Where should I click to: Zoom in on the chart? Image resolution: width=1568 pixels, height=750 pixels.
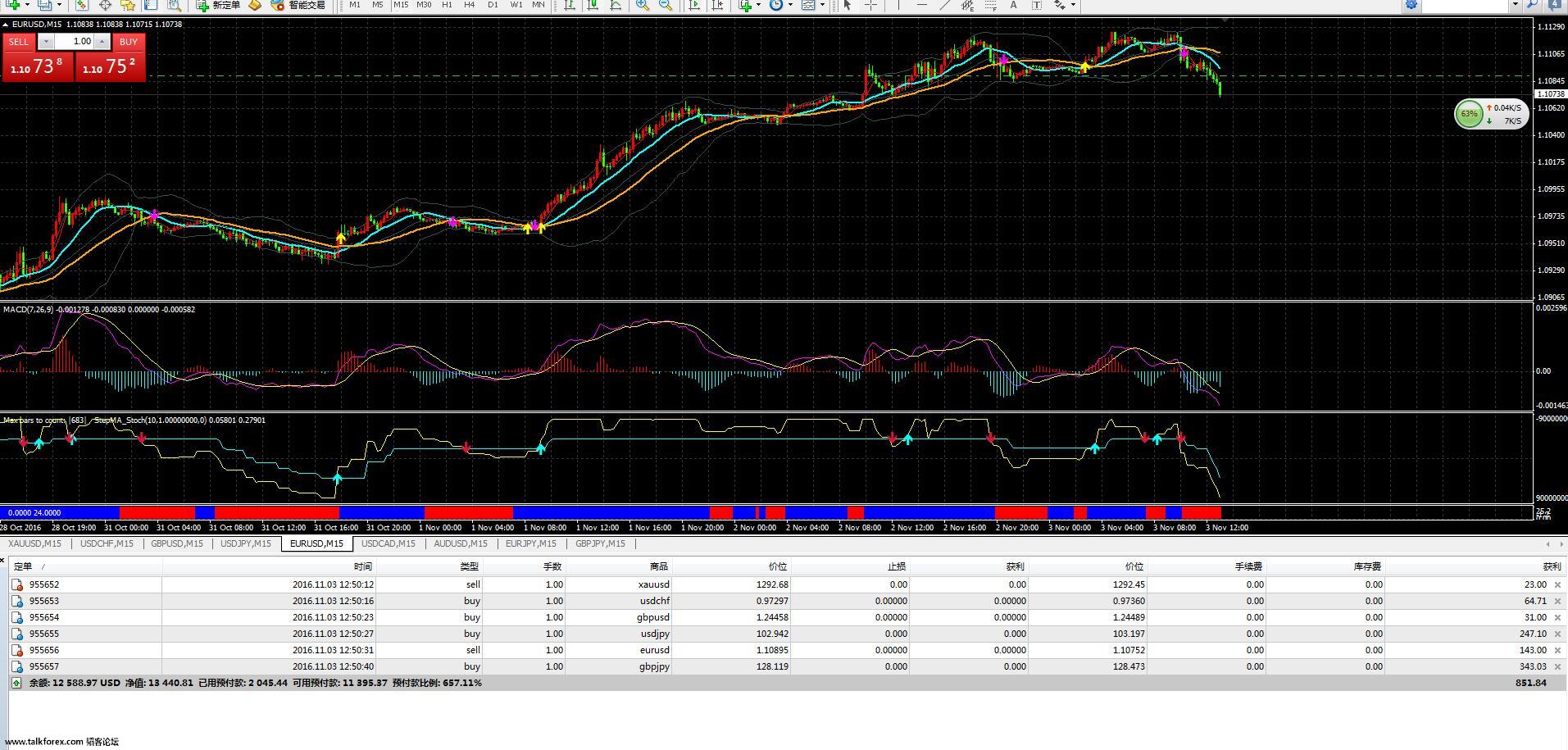[643, 4]
